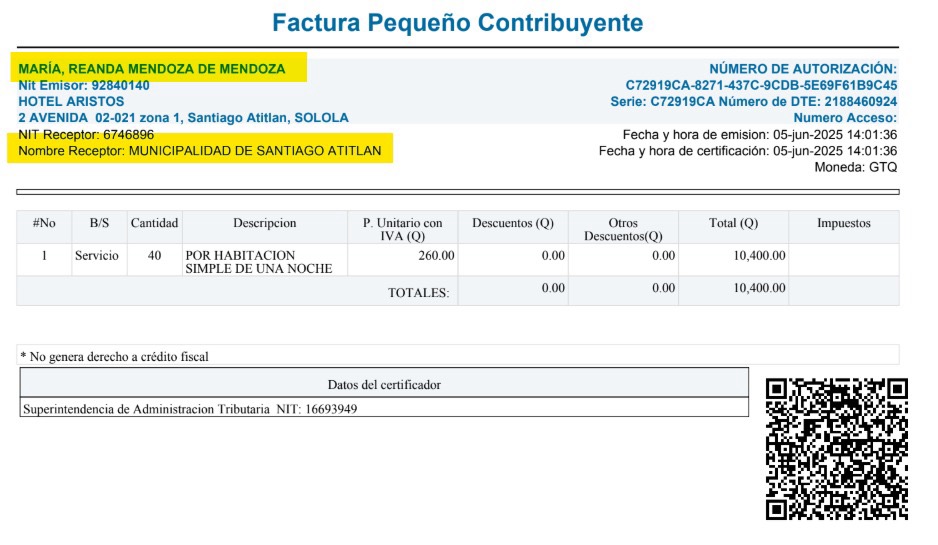Click highlighted Nombre Receptor MUNICIPALIDAD DE SANTIAGO ATITLAN
This screenshot has height=545, width=938.
coord(200,151)
